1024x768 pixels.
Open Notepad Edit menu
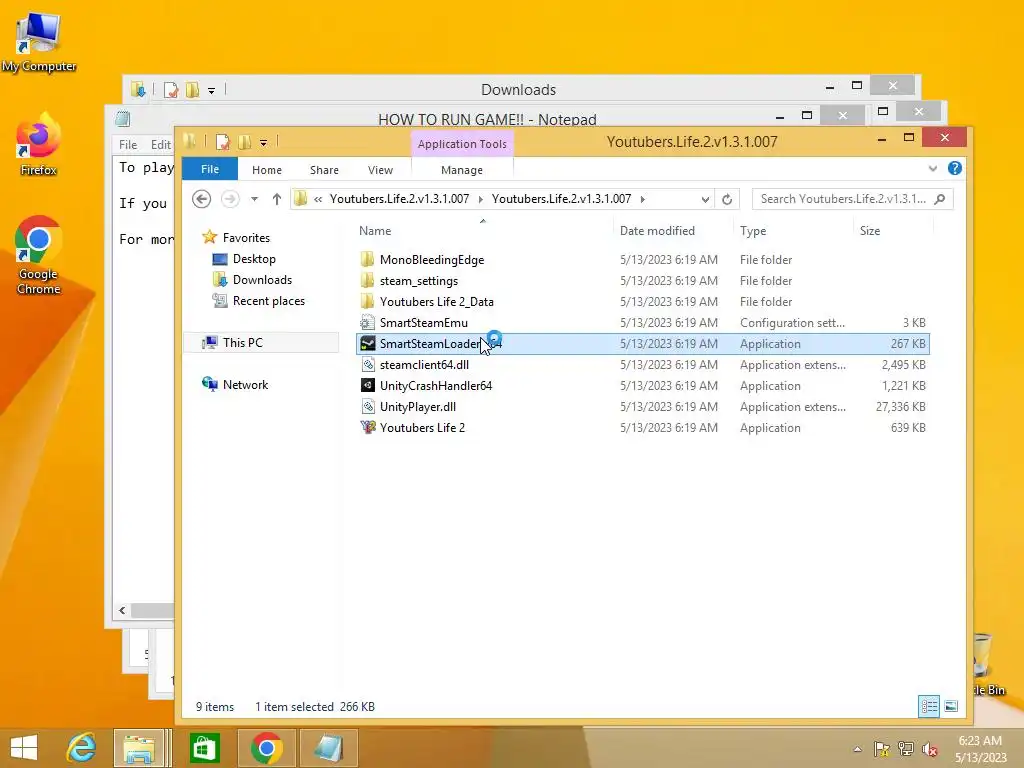click(160, 144)
